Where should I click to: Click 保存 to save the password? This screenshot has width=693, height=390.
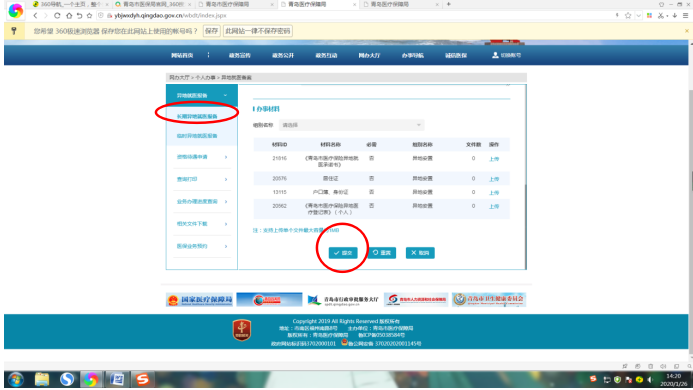tap(212, 31)
